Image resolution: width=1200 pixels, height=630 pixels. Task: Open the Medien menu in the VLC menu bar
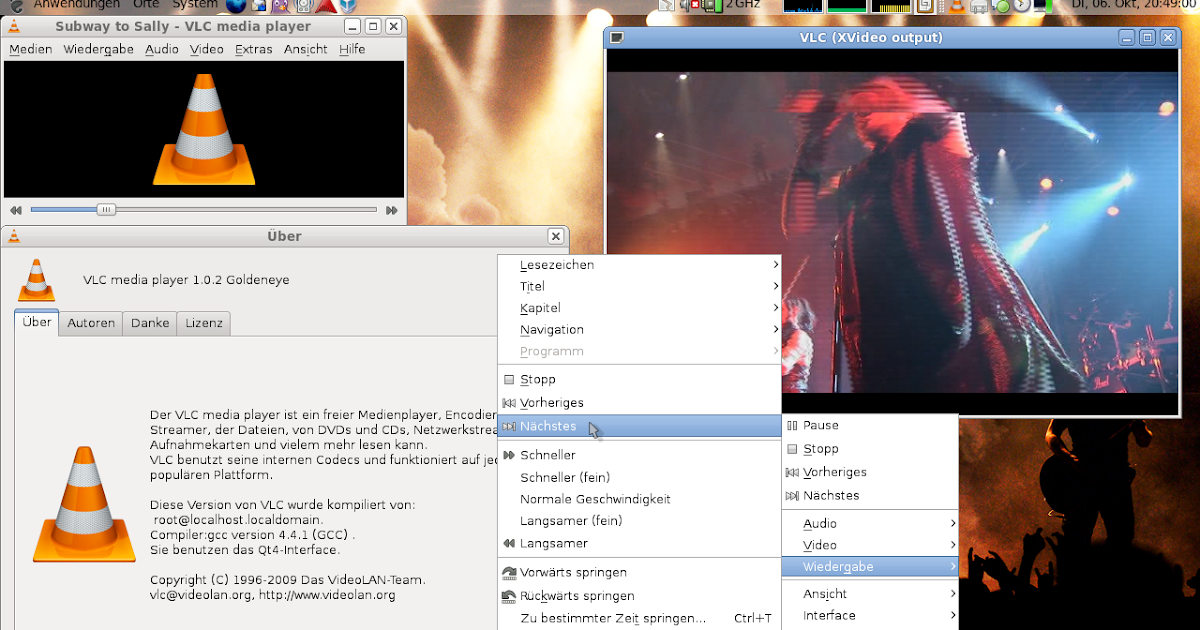[x=31, y=49]
